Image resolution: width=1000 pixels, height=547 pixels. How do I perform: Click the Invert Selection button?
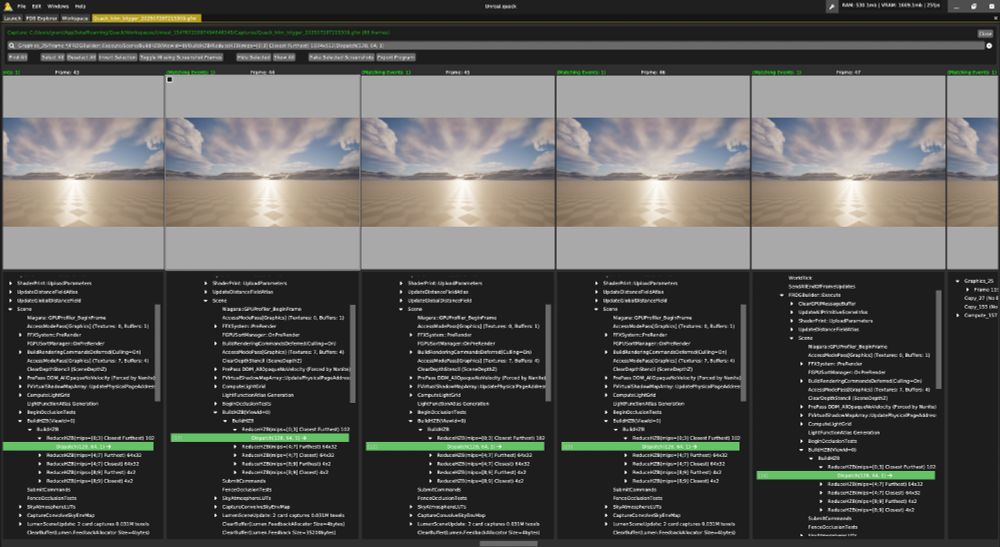118,57
